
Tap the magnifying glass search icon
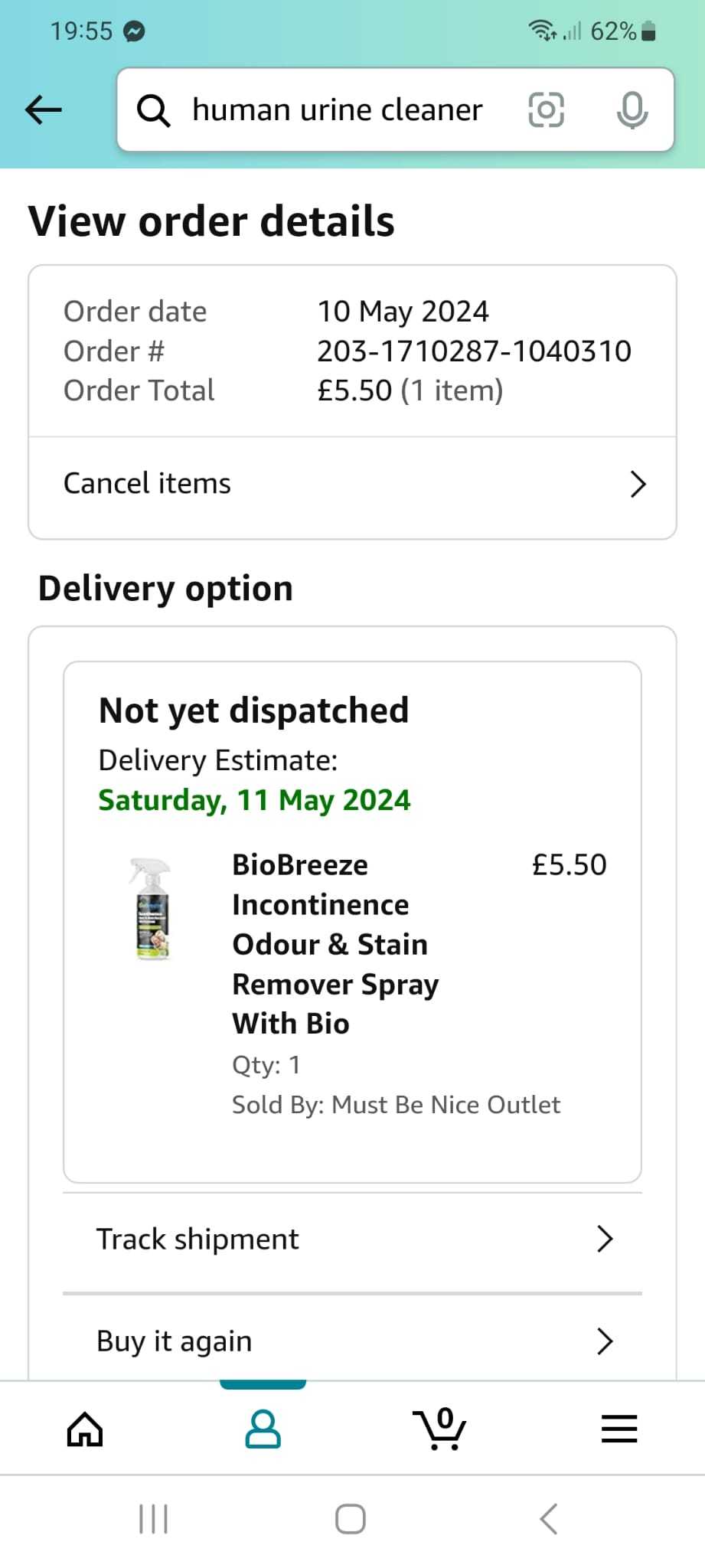point(153,110)
